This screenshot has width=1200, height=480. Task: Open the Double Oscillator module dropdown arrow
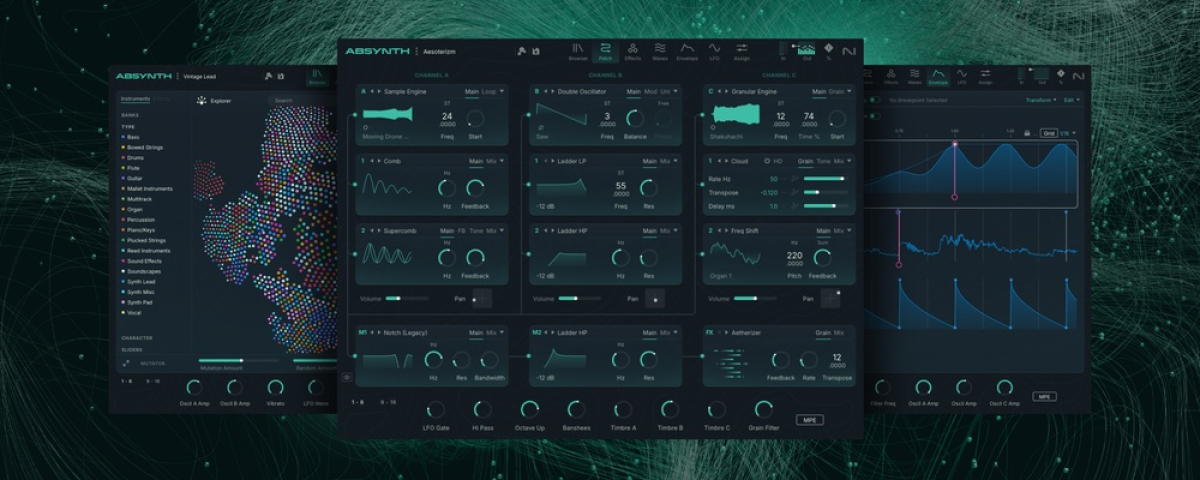point(675,91)
